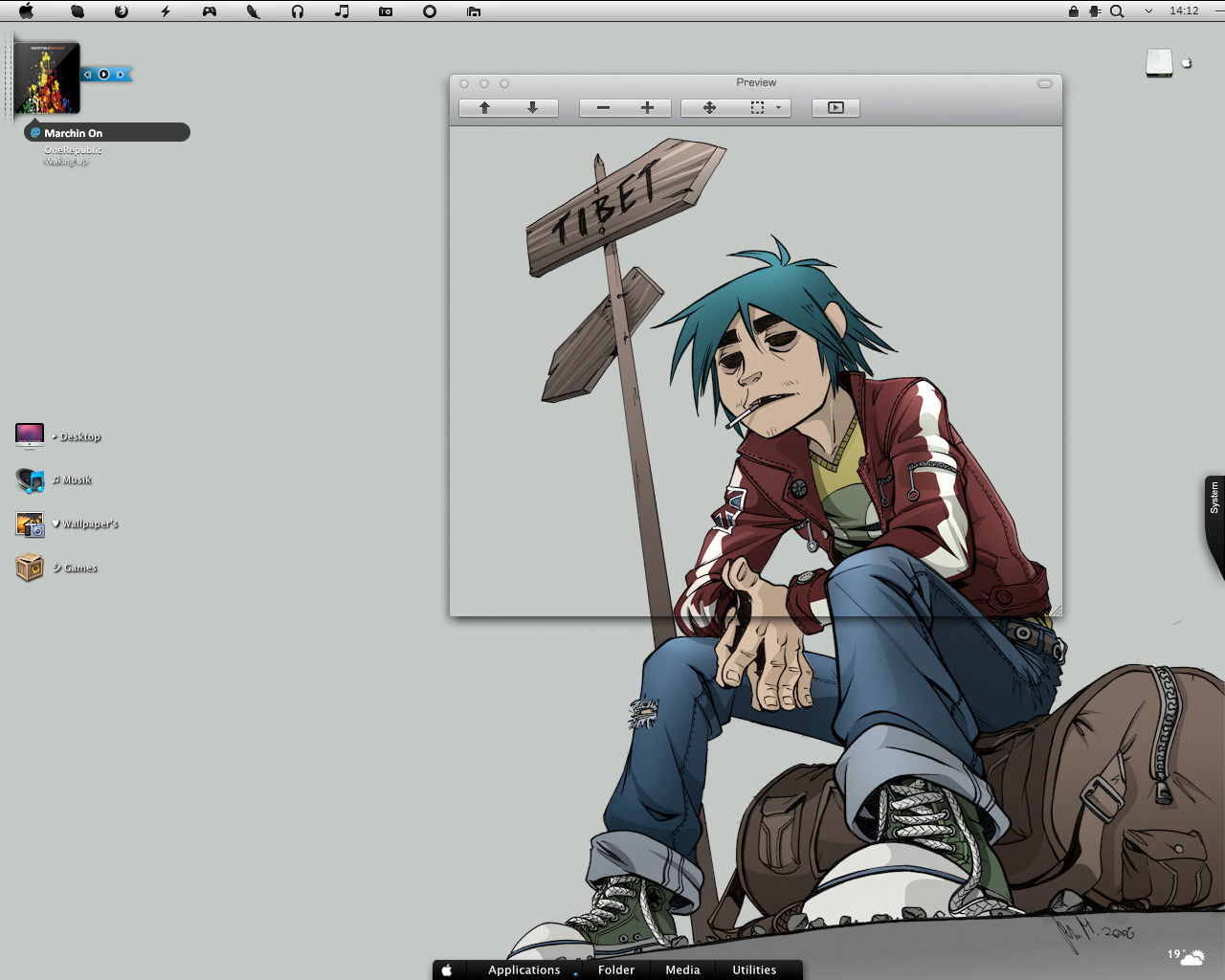Open the headphones icon in top bar
The image size is (1225, 980).
pos(298,11)
